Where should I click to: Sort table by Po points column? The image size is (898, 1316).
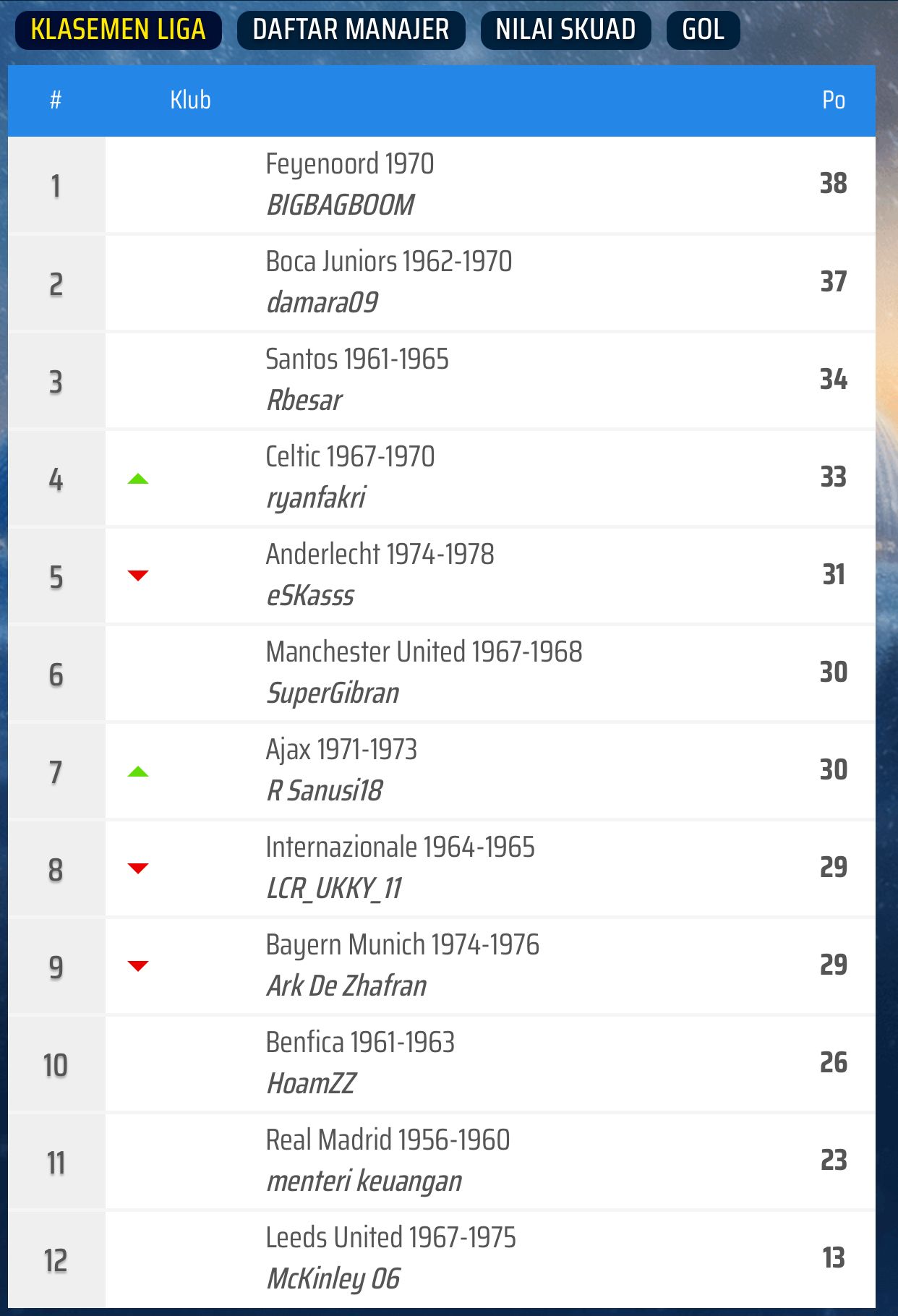(x=833, y=100)
